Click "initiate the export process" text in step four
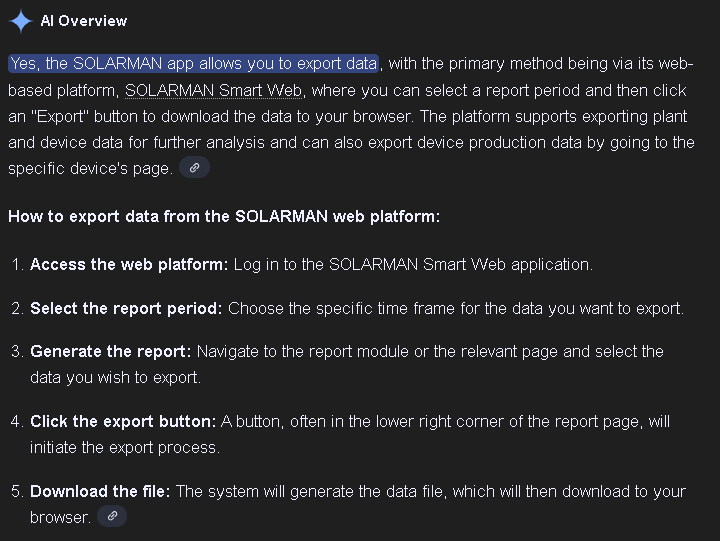 pos(124,447)
